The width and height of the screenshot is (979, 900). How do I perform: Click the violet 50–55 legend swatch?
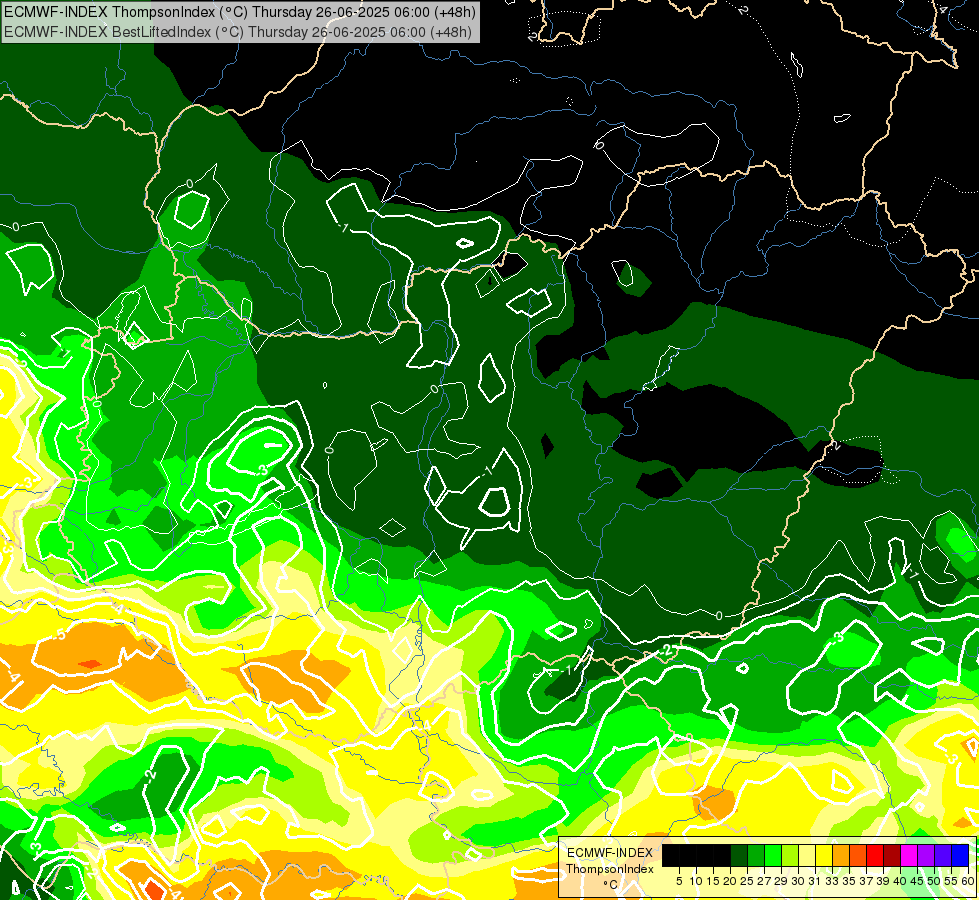[x=943, y=855]
